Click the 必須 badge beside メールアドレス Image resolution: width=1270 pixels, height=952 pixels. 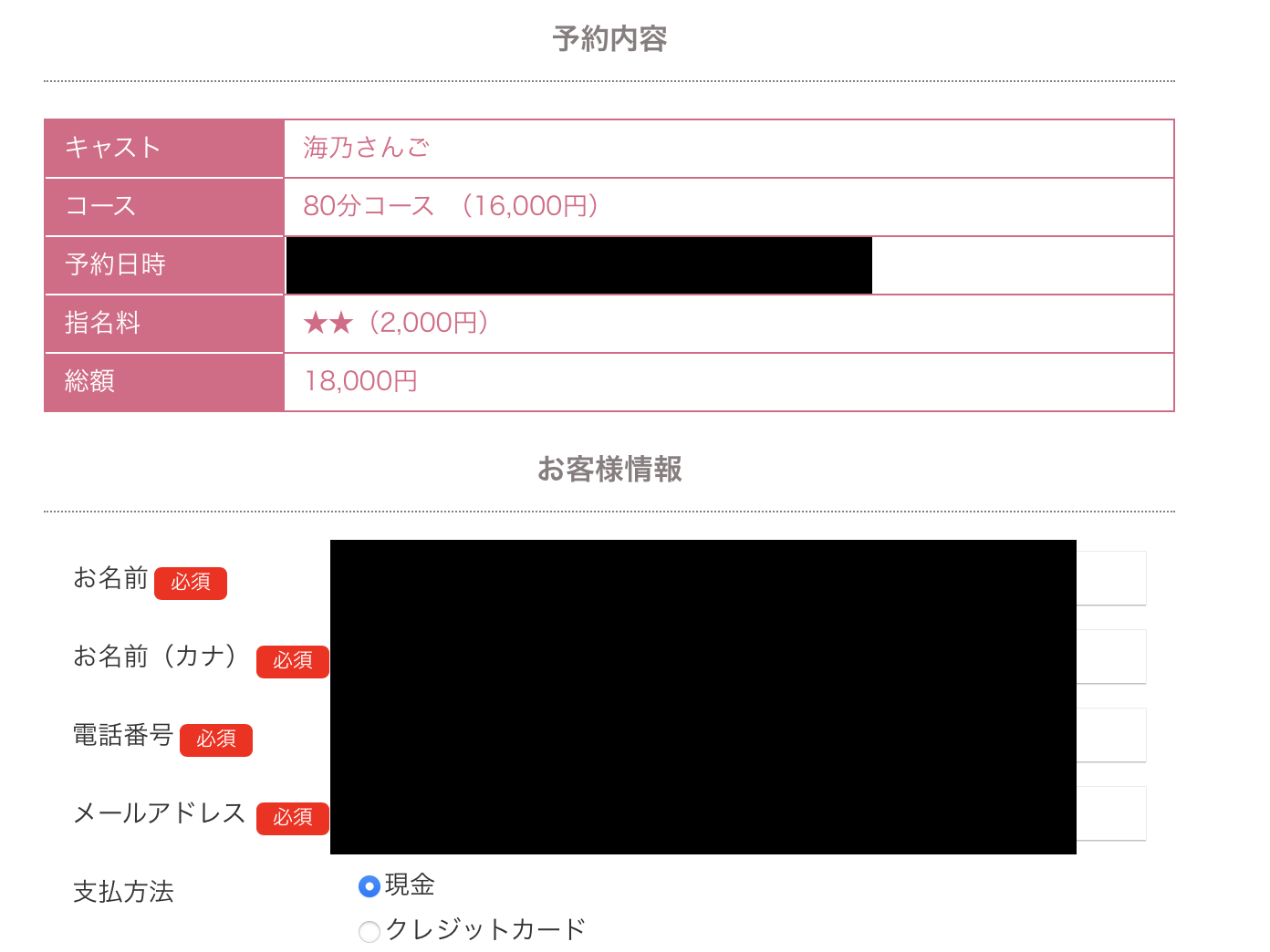coord(293,818)
